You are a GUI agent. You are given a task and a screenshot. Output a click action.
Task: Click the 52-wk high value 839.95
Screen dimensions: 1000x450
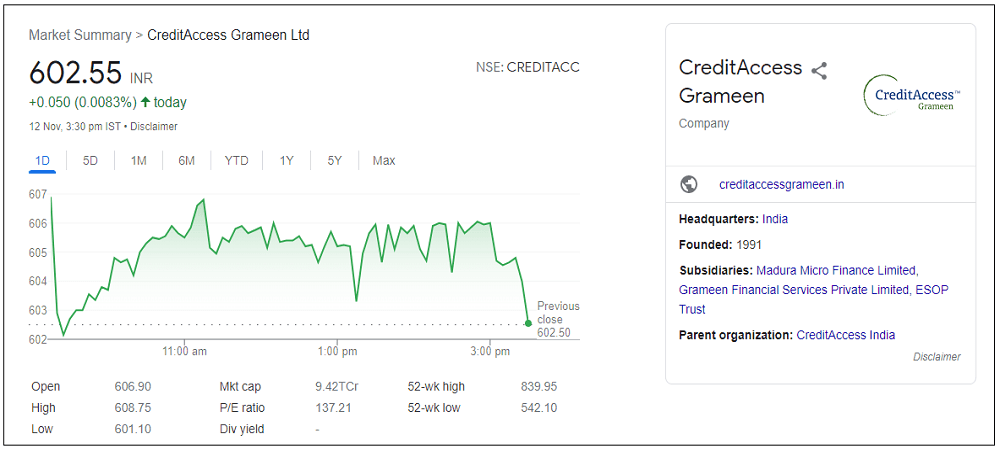(539, 387)
